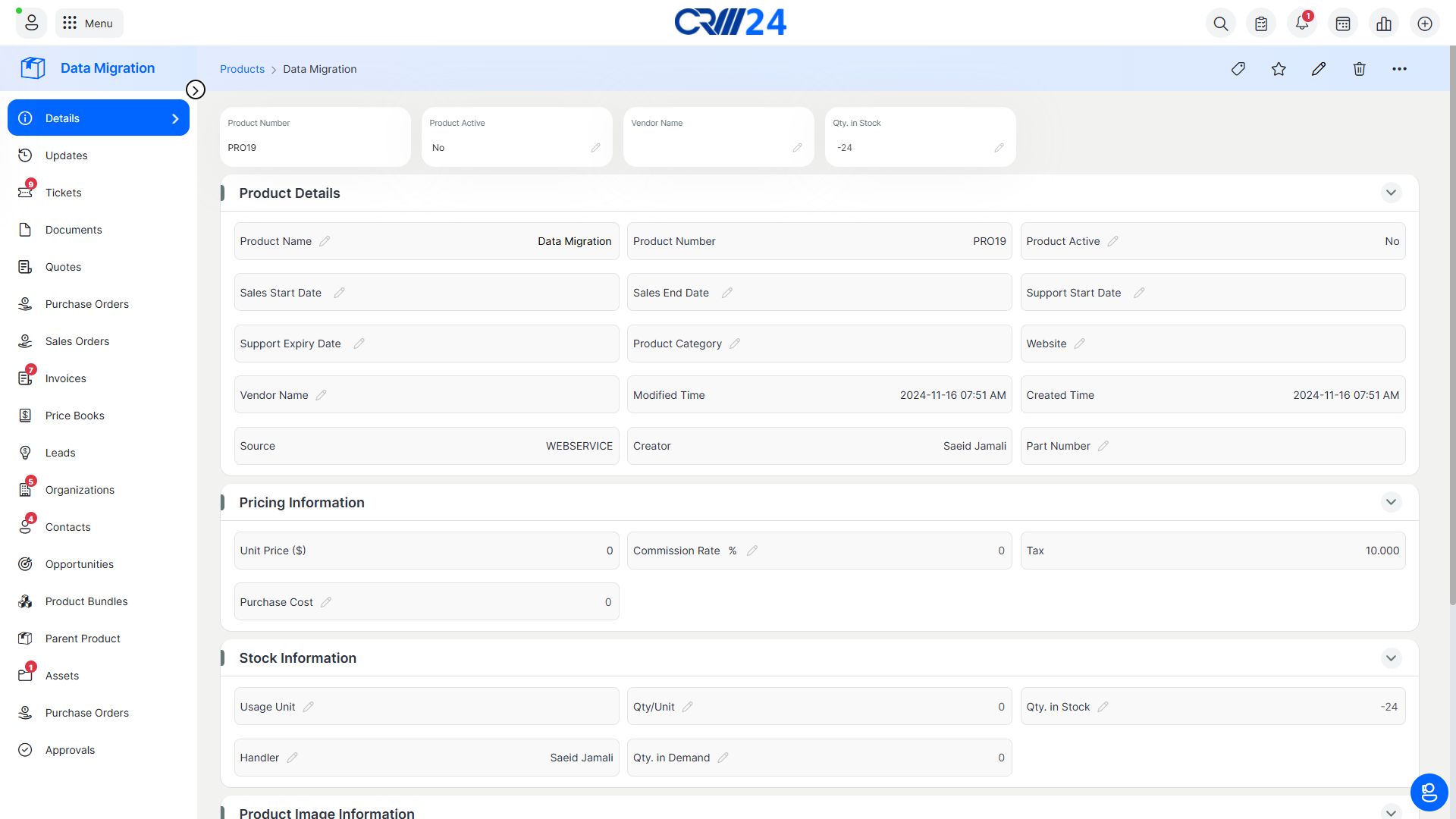Go to Invoices in the sidebar
The image size is (1456, 819).
[x=65, y=378]
